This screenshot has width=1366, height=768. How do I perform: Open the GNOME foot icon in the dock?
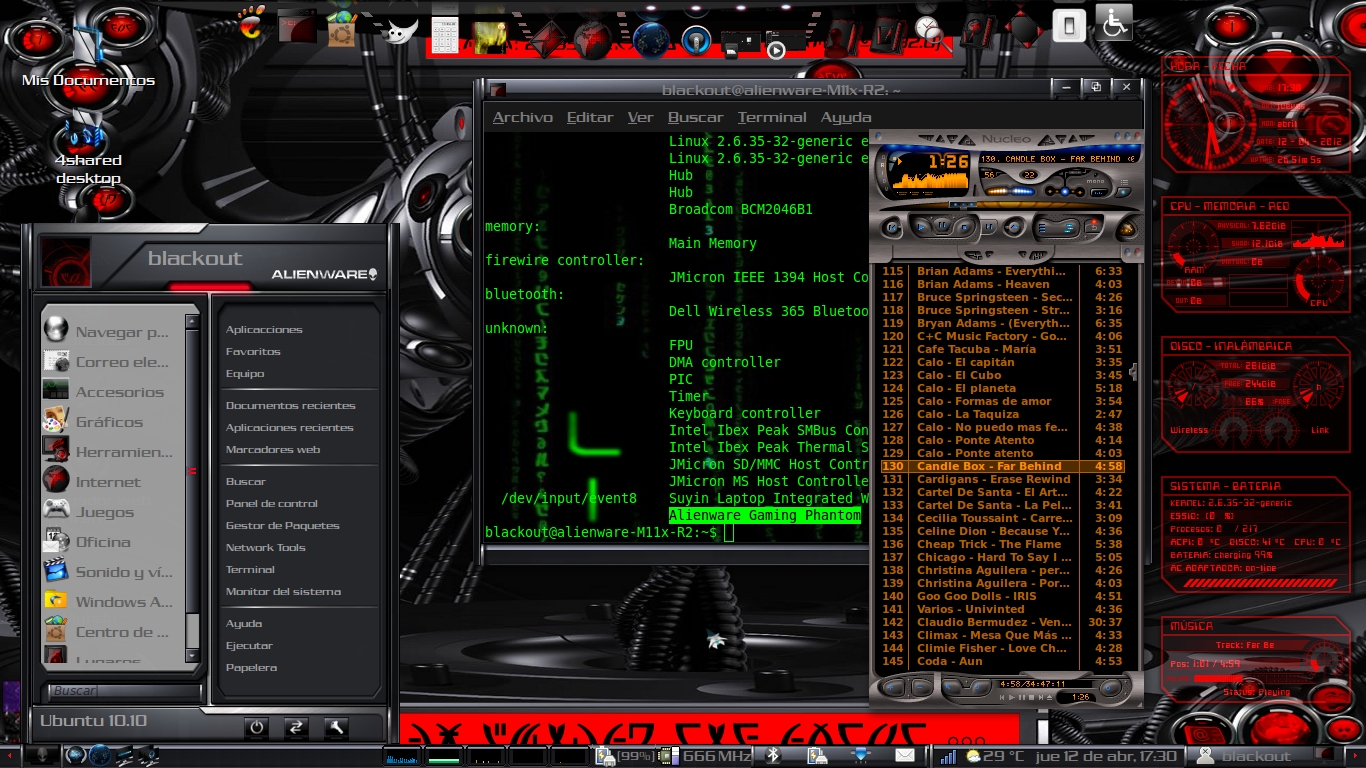[252, 23]
